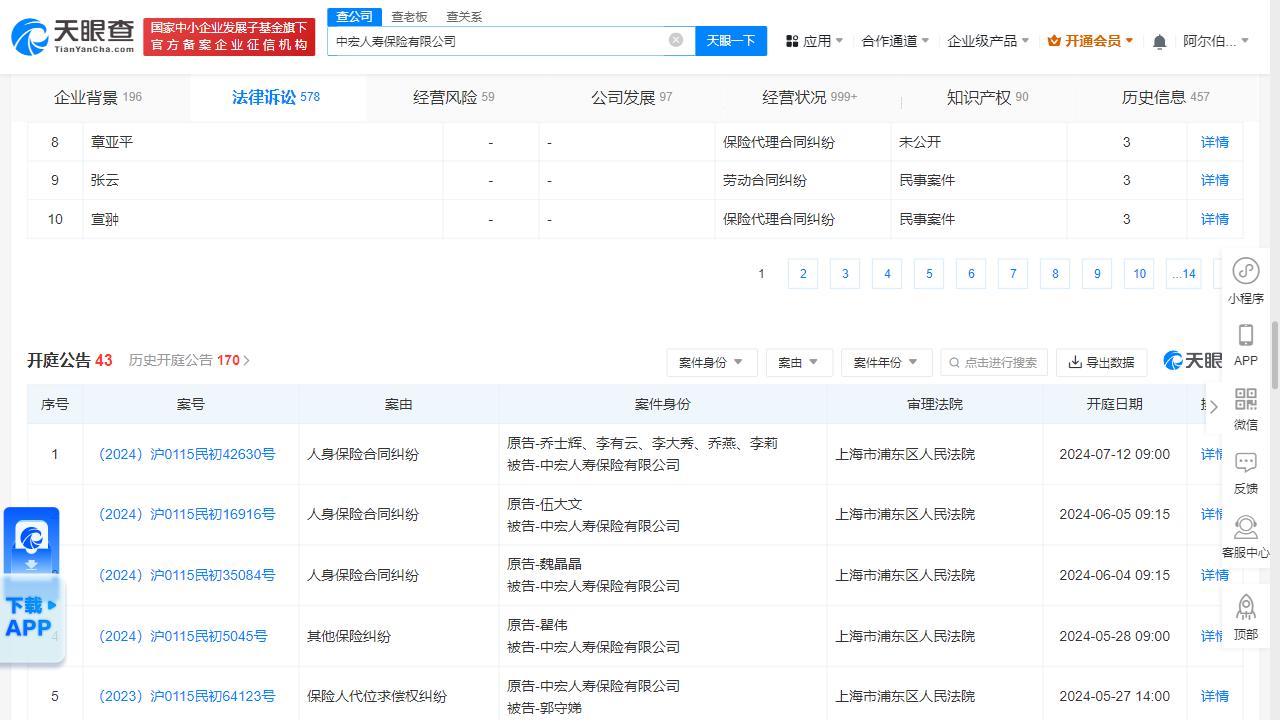The height and width of the screenshot is (720, 1280).
Task: Switch to the 查老板 tab
Action: 408,16
